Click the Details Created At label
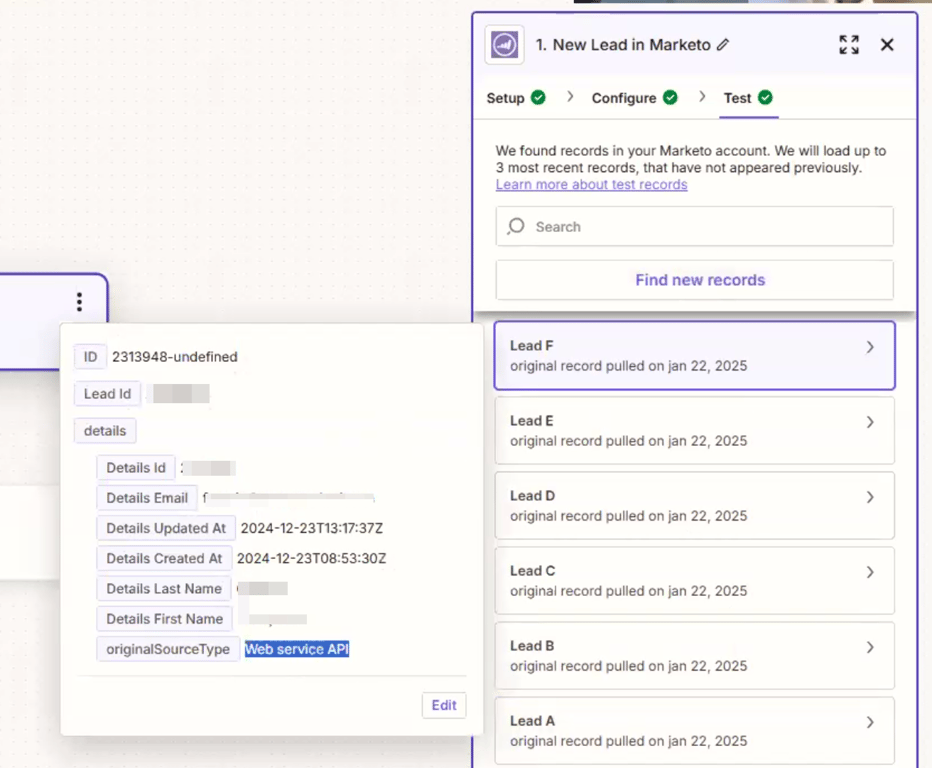The width and height of the screenshot is (932, 768). tap(164, 559)
